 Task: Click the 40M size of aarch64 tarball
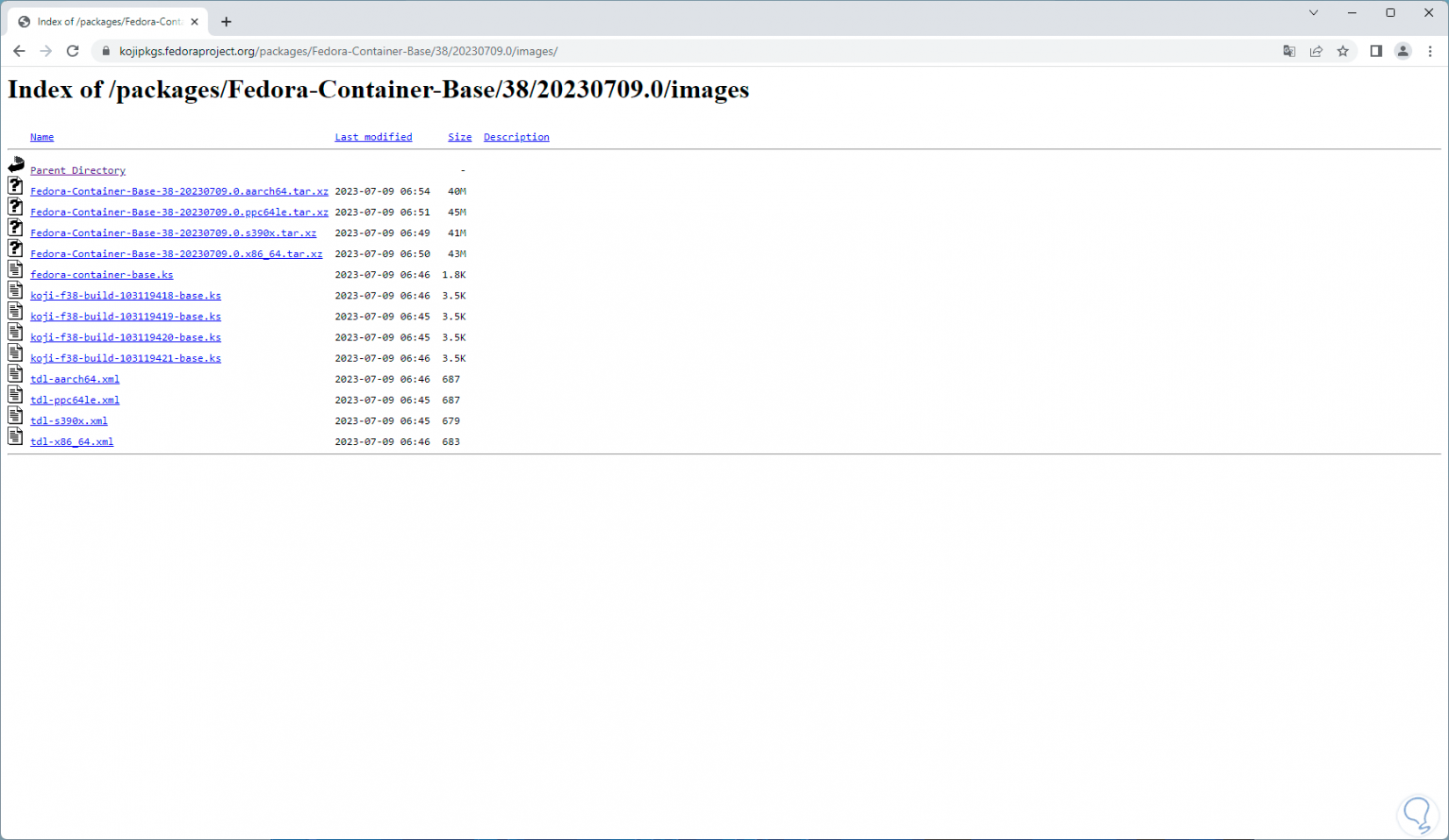(457, 191)
